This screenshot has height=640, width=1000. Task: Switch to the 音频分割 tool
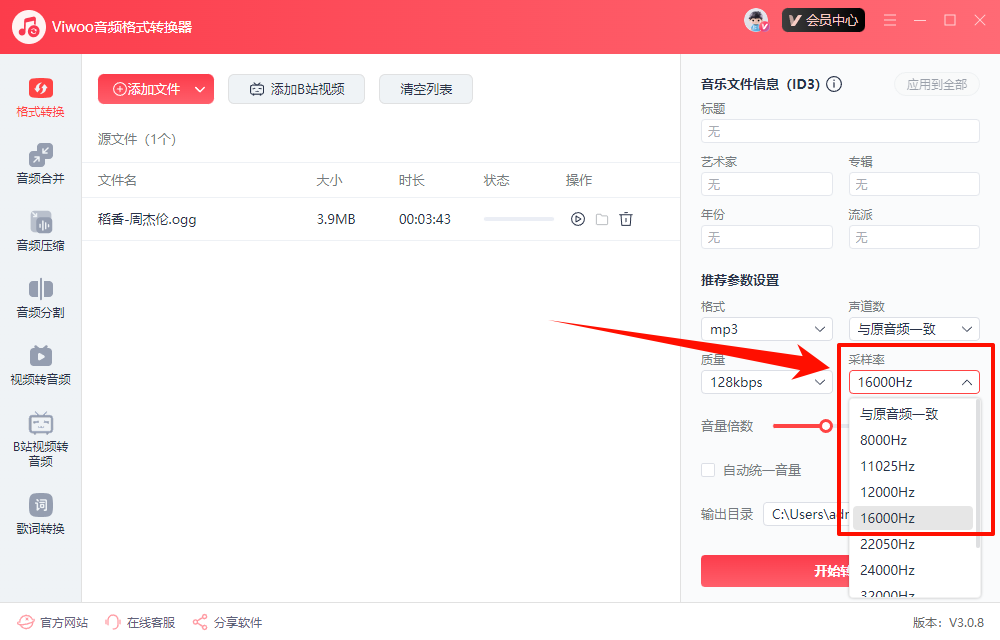(40, 297)
